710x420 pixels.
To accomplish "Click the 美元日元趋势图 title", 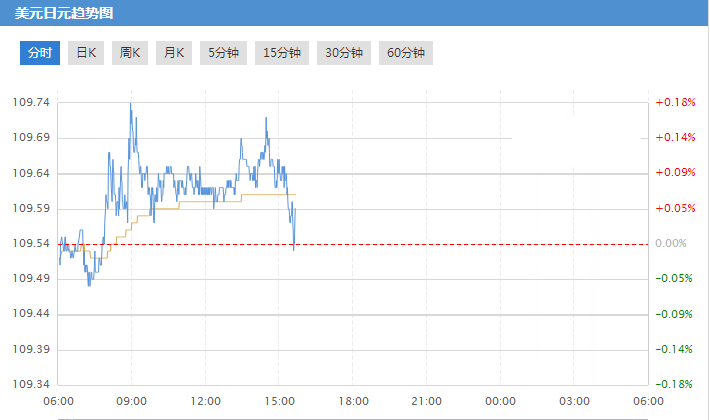I will (64, 12).
